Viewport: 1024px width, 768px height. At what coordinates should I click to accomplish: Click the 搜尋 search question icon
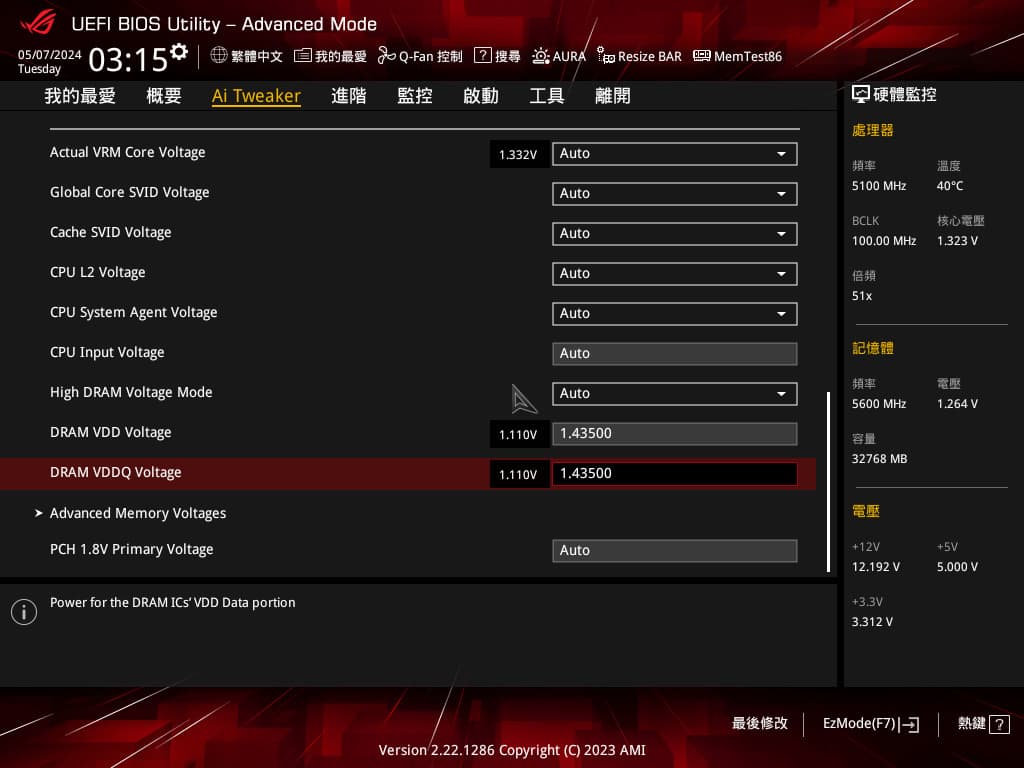pyautogui.click(x=483, y=56)
